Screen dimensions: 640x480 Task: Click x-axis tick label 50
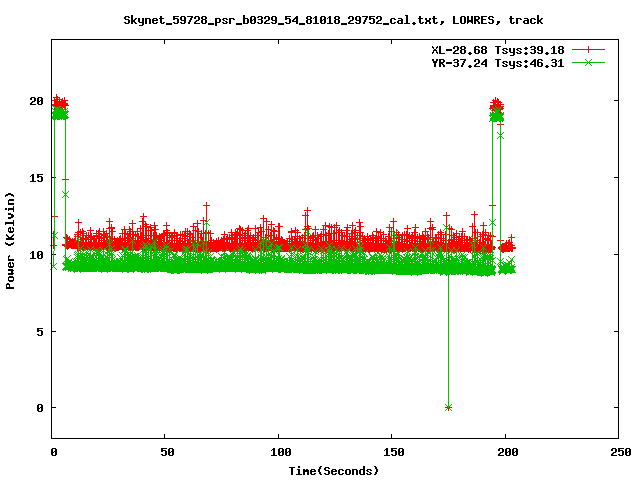167,452
